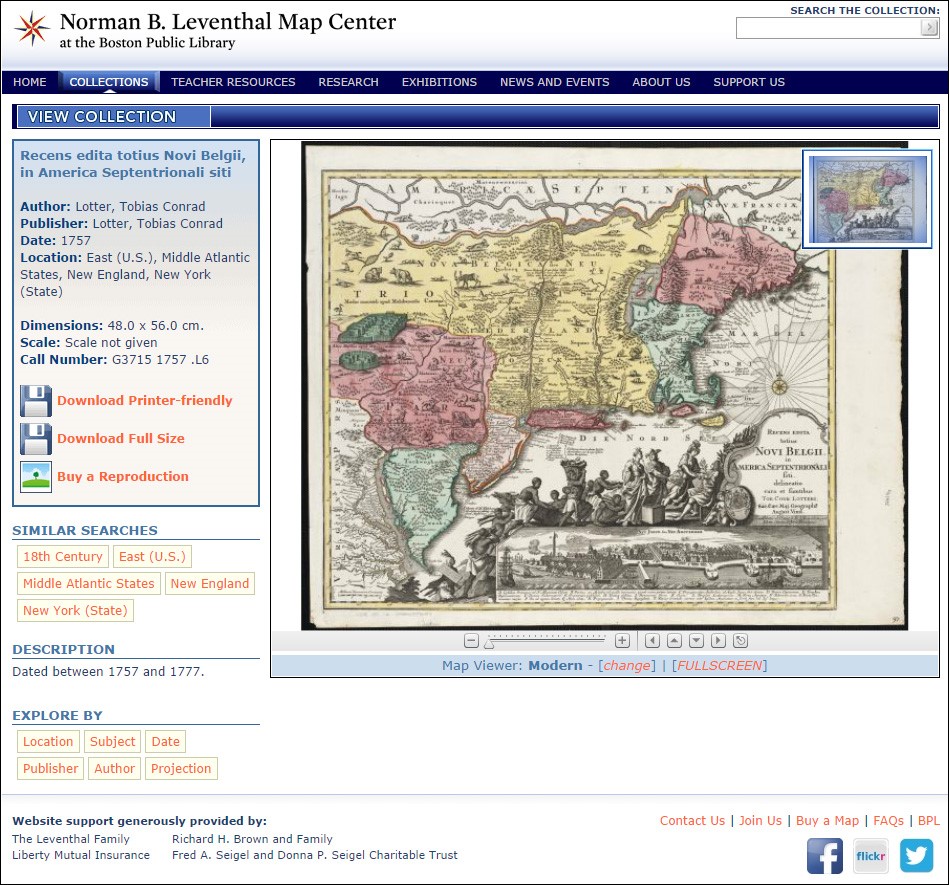Reset the map view with the reset icon

coord(741,641)
